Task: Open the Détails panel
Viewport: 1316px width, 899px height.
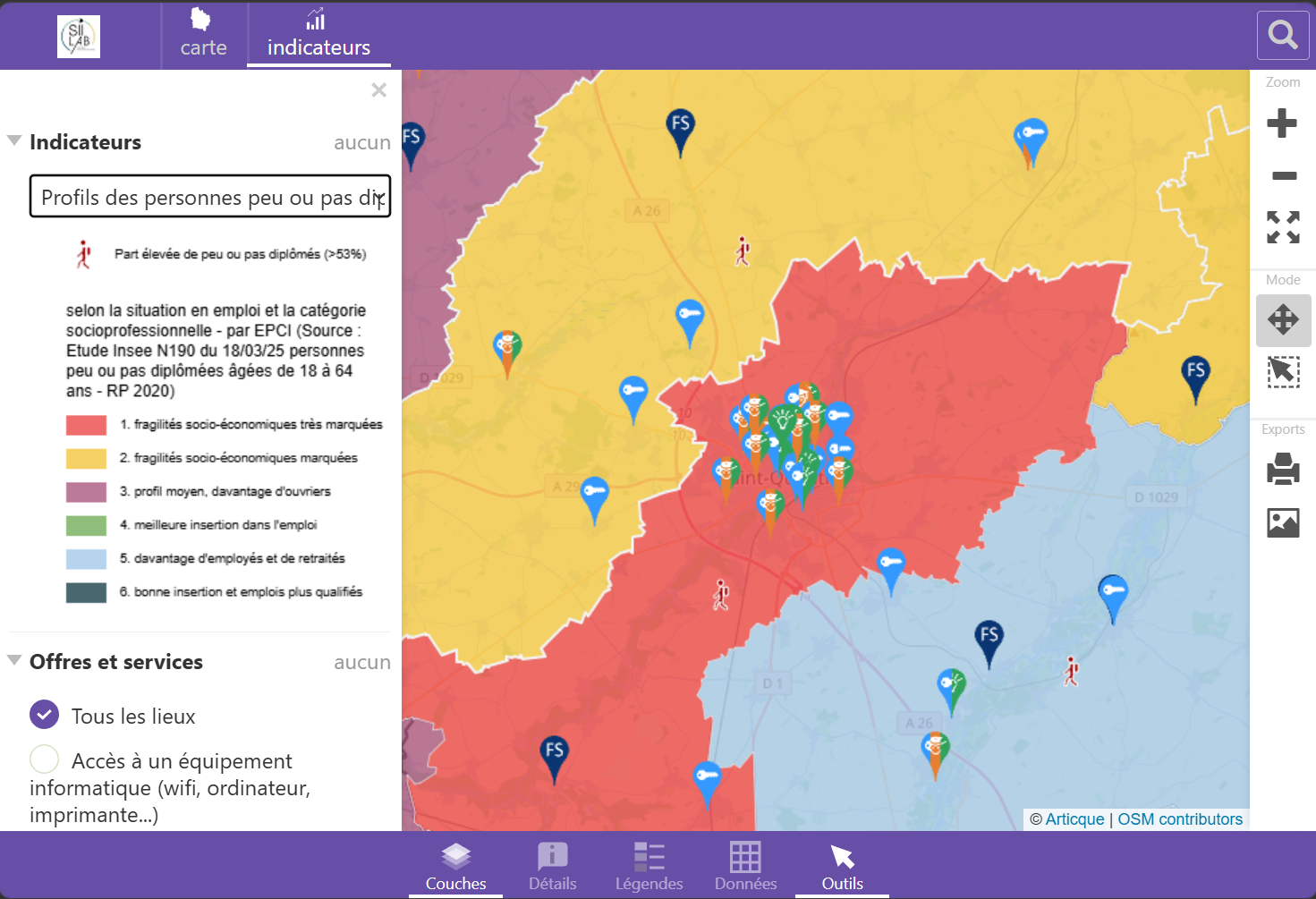Action: click(x=552, y=867)
